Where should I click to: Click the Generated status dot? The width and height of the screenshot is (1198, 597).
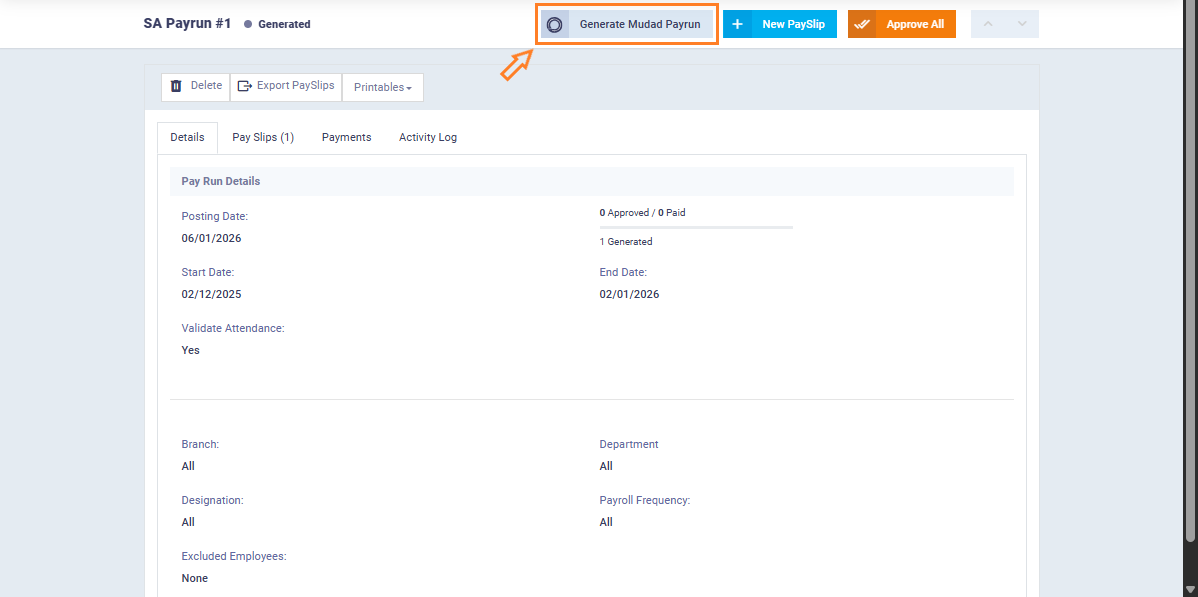tap(248, 24)
